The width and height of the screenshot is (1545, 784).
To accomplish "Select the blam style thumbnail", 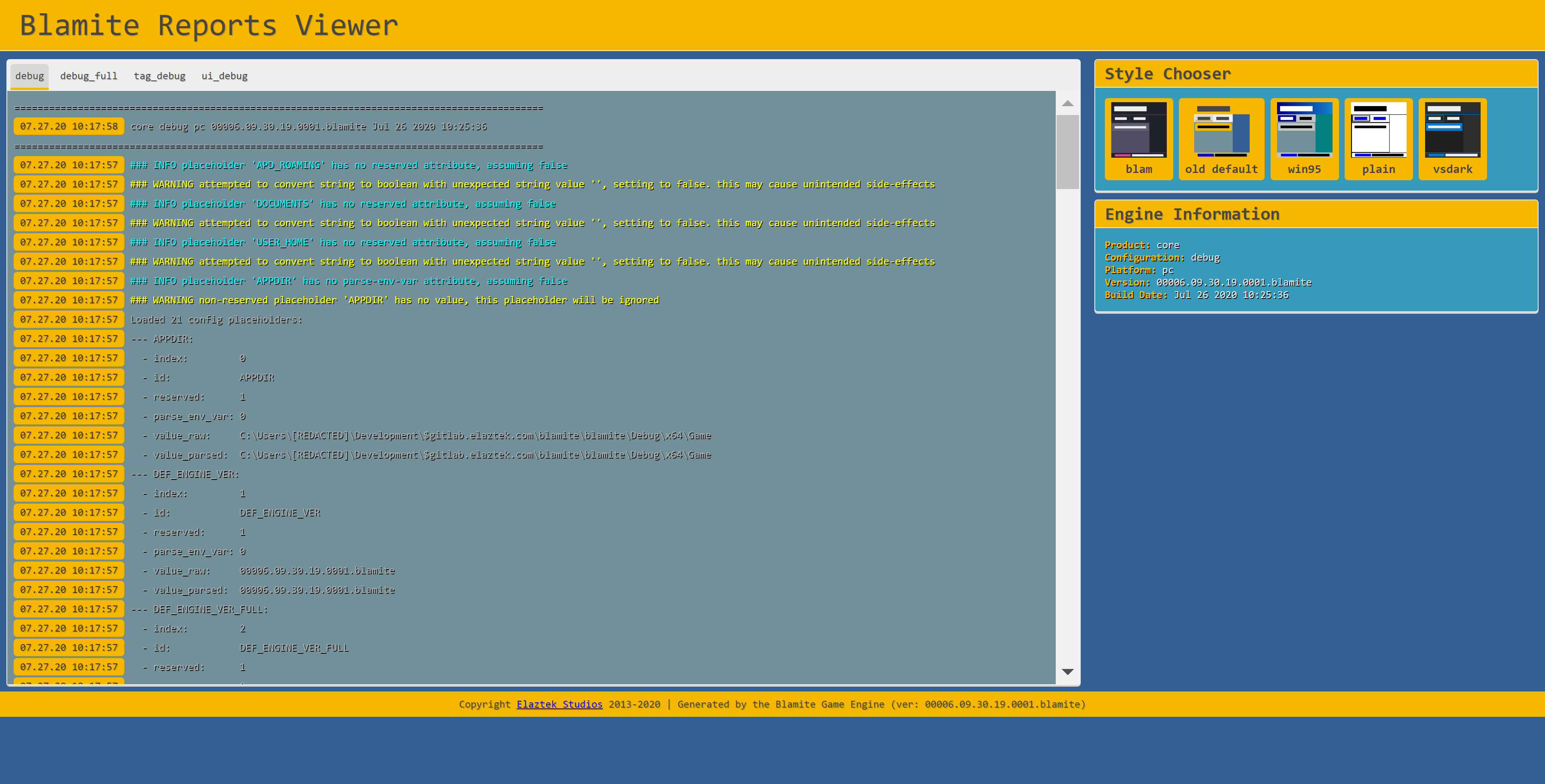I will point(1138,138).
